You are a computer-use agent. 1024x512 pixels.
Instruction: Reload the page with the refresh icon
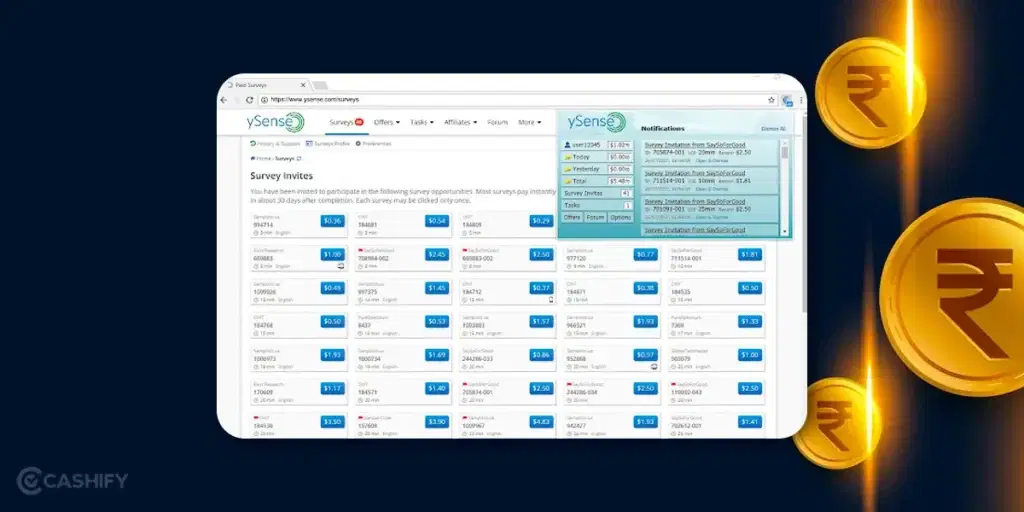249,100
